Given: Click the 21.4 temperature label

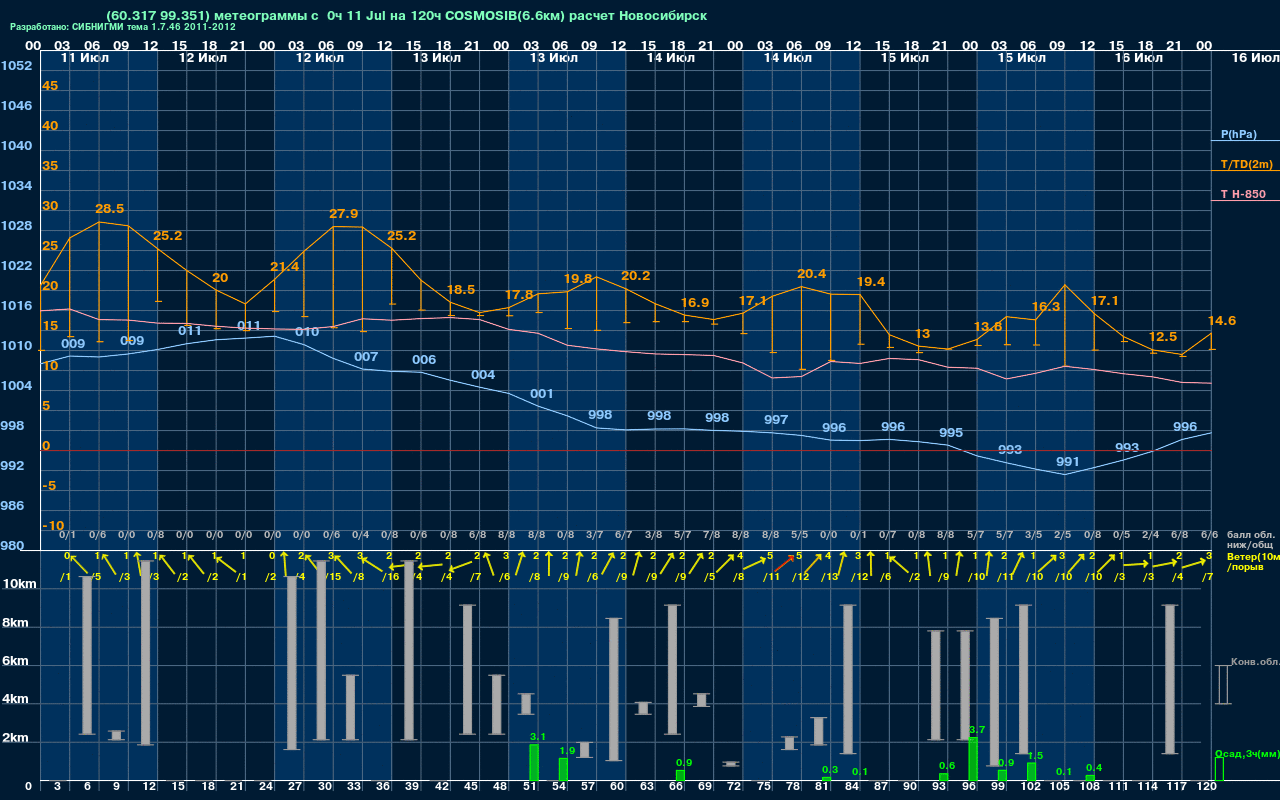Looking at the screenshot, I should point(285,267).
